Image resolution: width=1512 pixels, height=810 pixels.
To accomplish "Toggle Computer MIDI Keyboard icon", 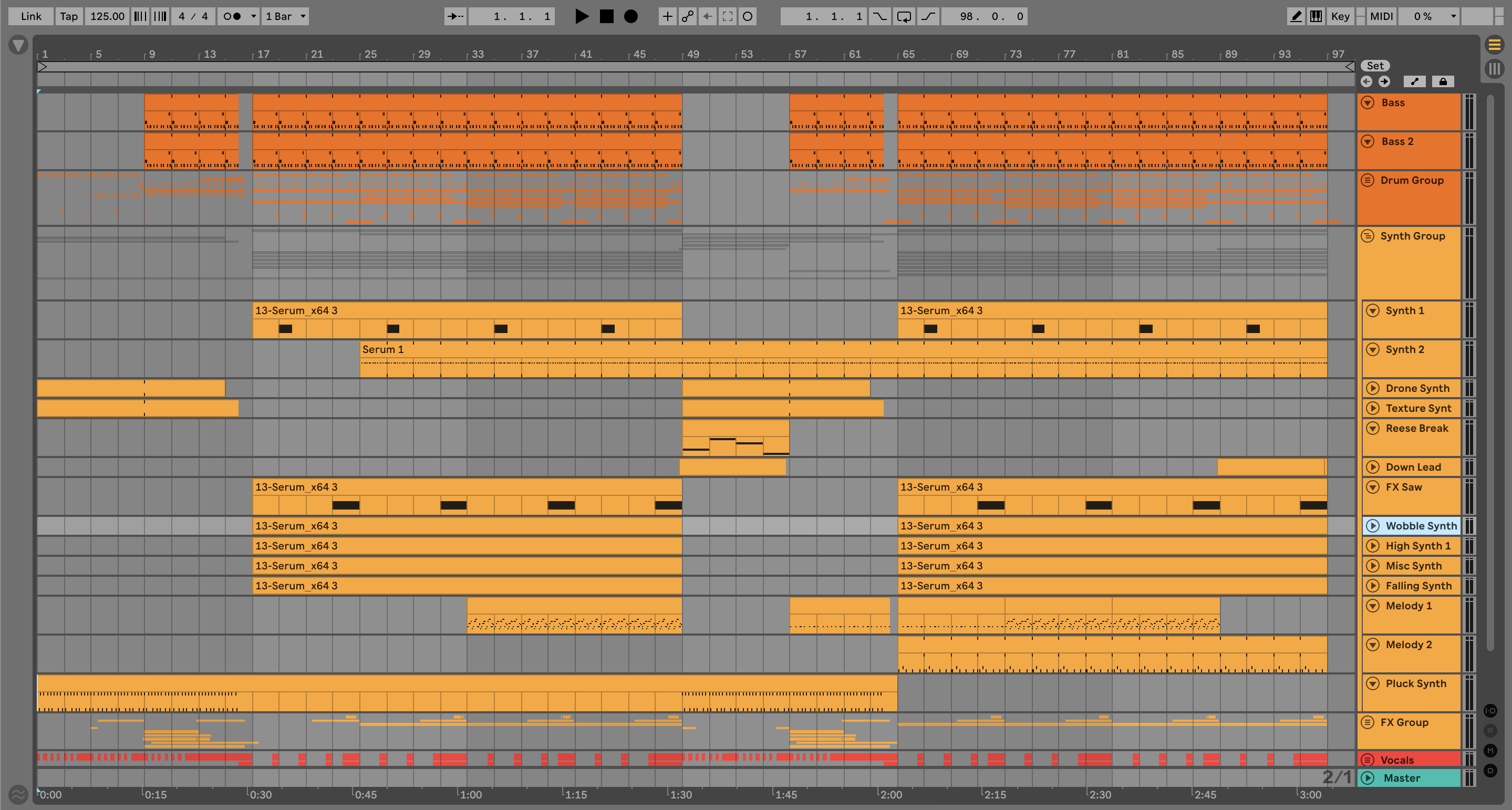I will [1316, 16].
